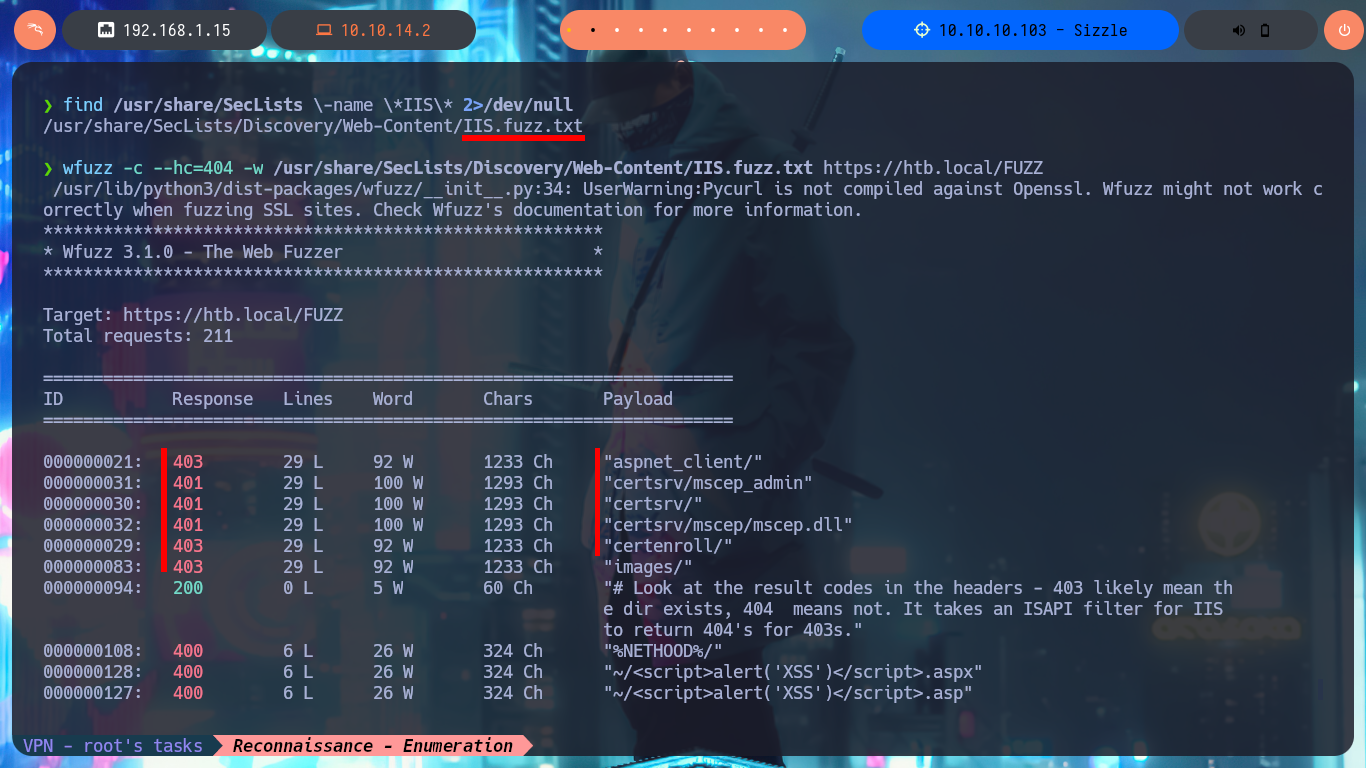This screenshot has width=1366, height=768.
Task: Click the 403 response in the aspnet_client row
Action: coord(187,462)
